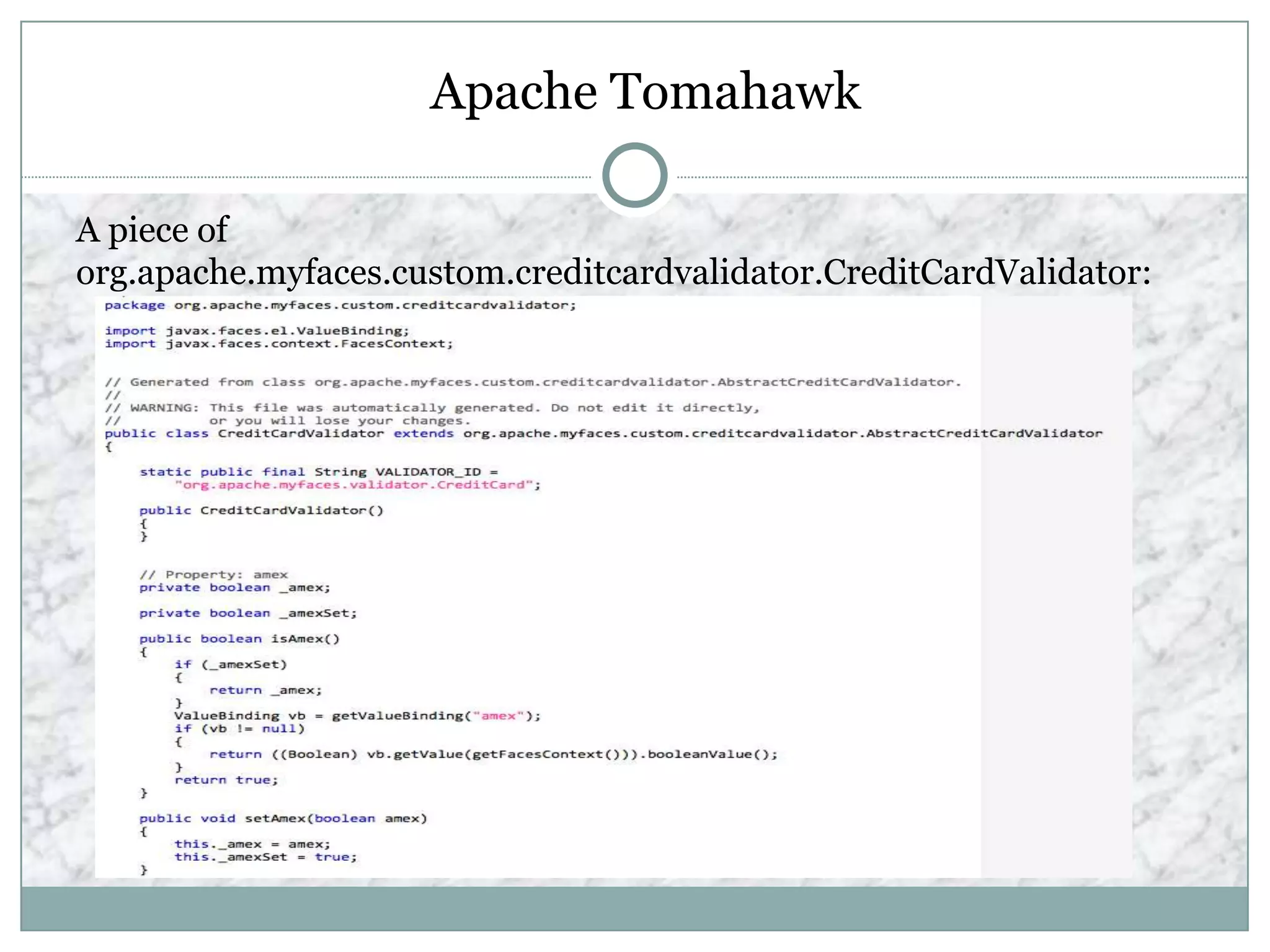The image size is (1270, 952).
Task: Click the booleanValue() return statement
Action: 493,754
